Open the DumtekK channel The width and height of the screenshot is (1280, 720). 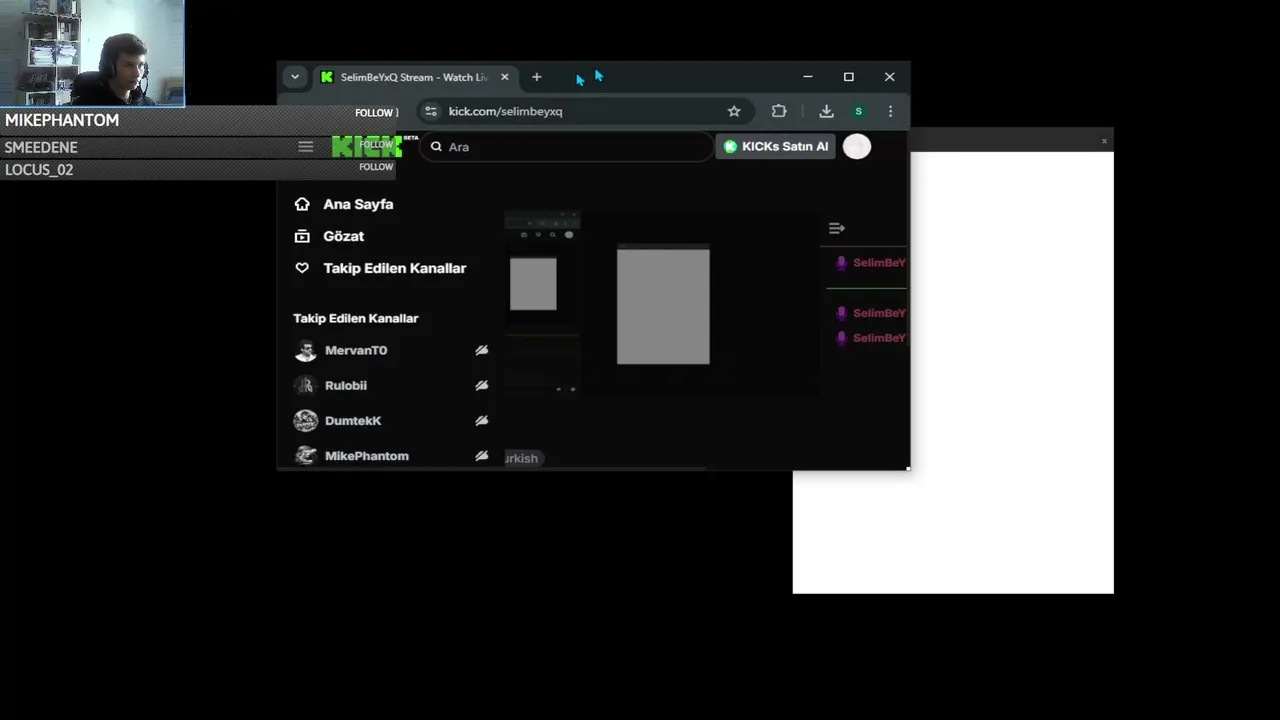(353, 421)
